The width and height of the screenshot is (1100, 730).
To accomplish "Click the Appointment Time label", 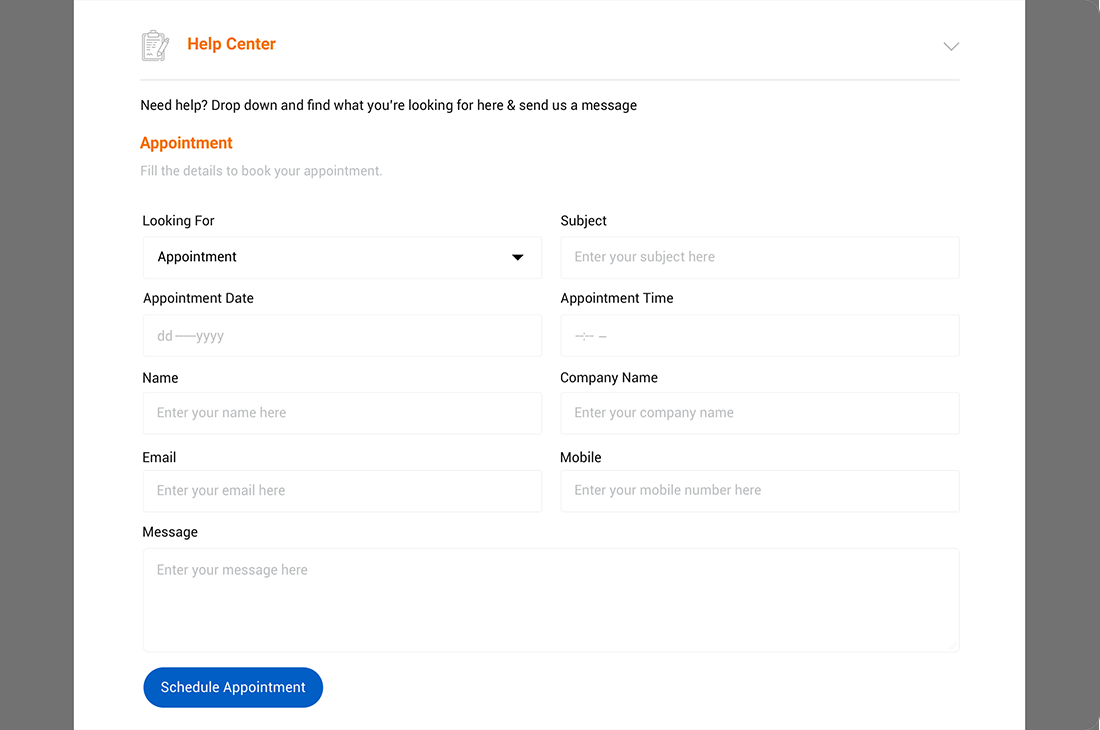I will (617, 298).
